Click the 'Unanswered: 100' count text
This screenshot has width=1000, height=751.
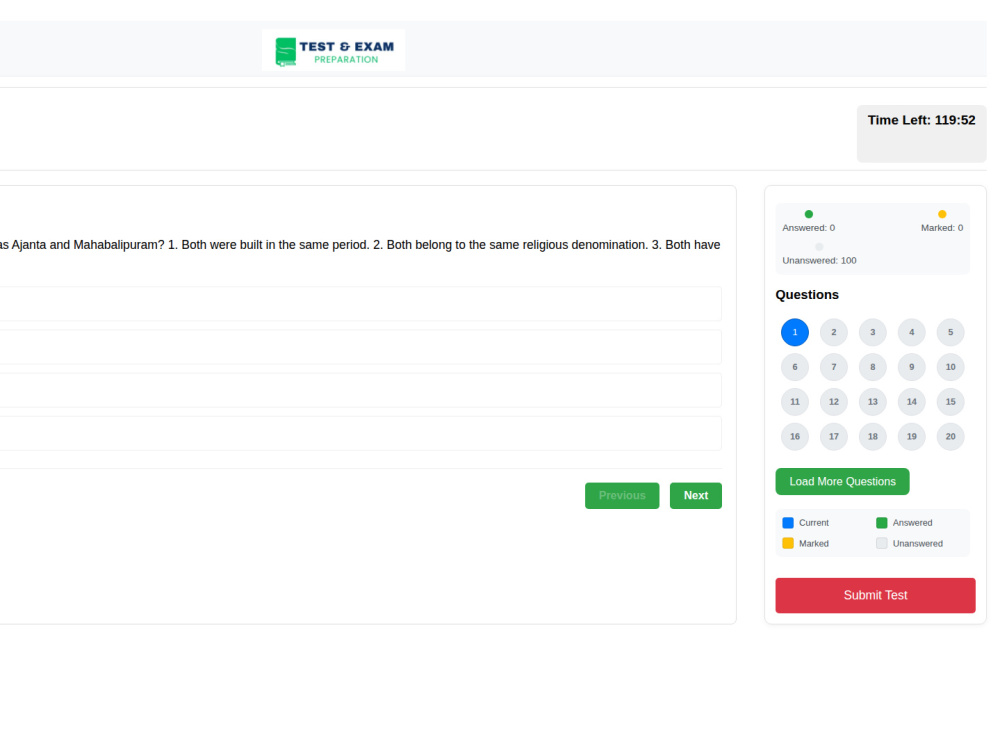coord(820,260)
